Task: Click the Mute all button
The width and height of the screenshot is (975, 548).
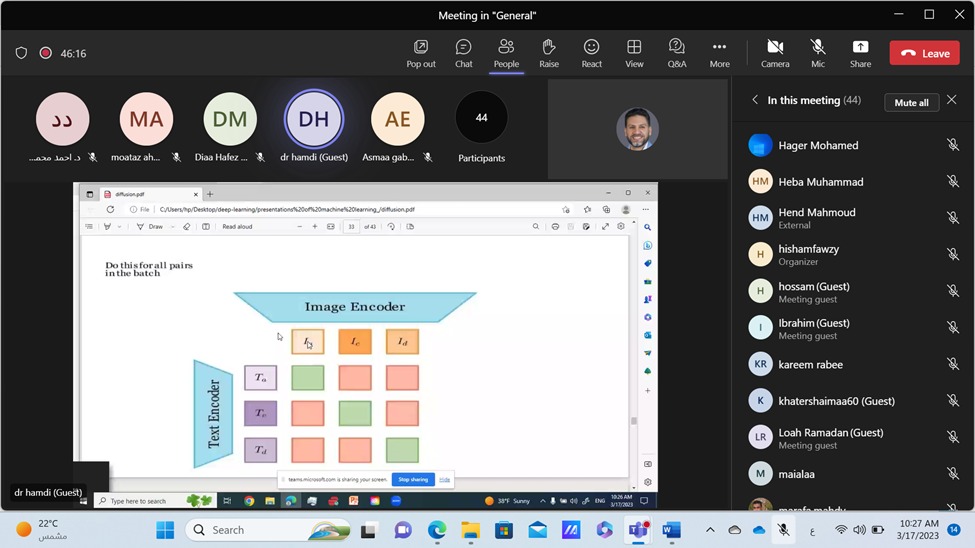Action: [x=911, y=102]
